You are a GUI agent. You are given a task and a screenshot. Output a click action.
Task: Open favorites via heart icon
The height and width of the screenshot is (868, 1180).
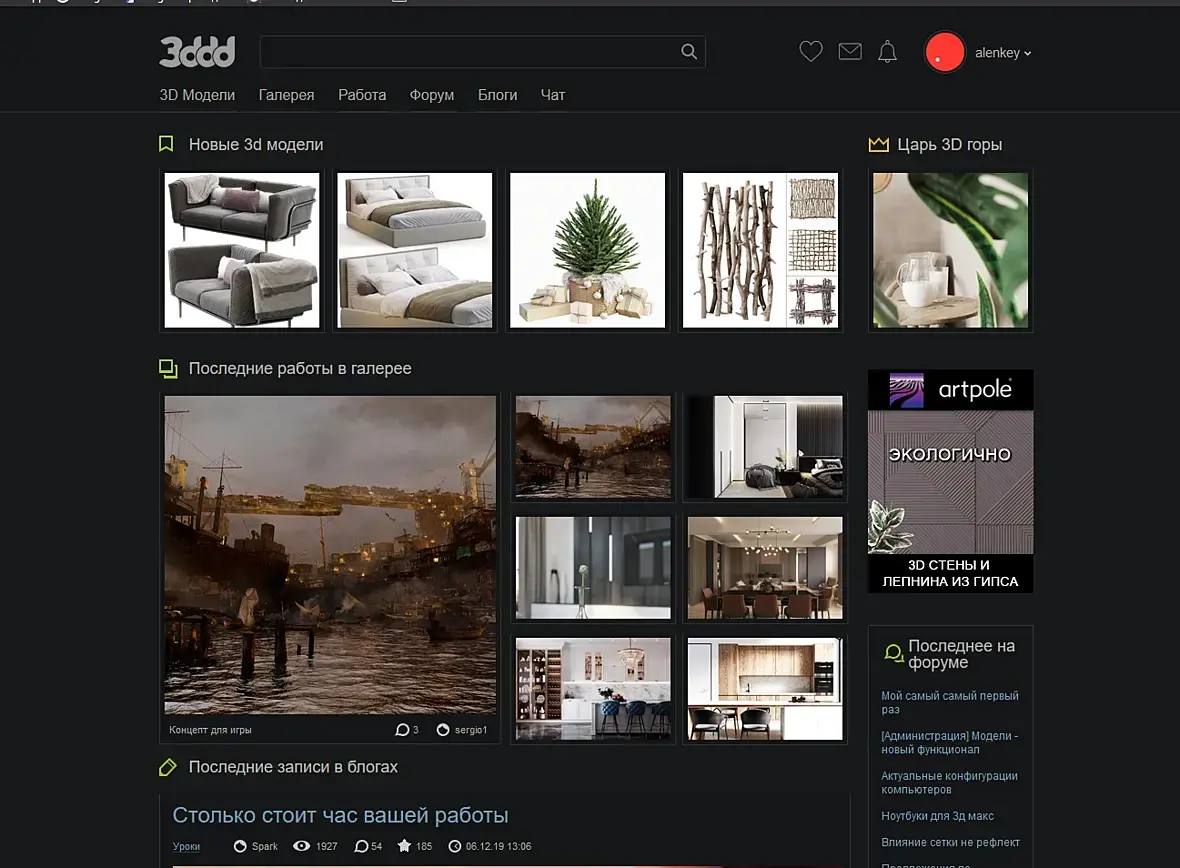(810, 52)
